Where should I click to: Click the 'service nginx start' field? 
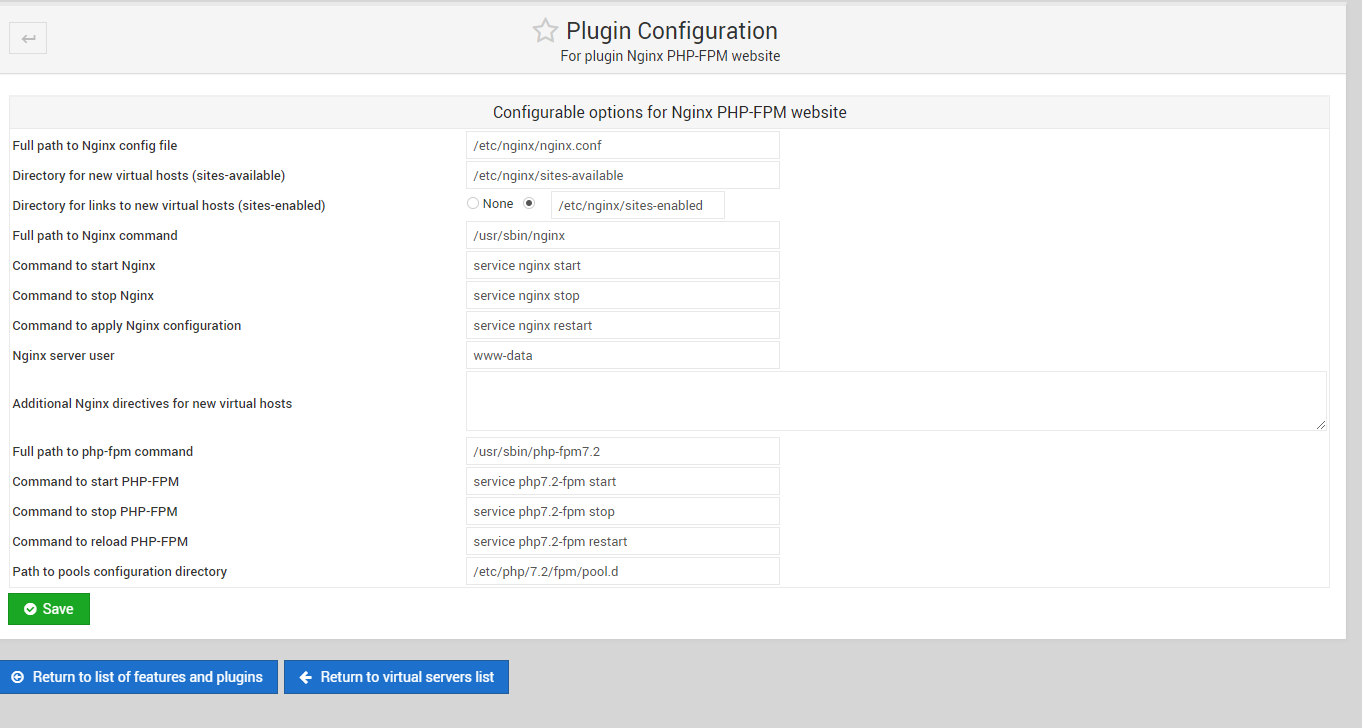point(622,265)
